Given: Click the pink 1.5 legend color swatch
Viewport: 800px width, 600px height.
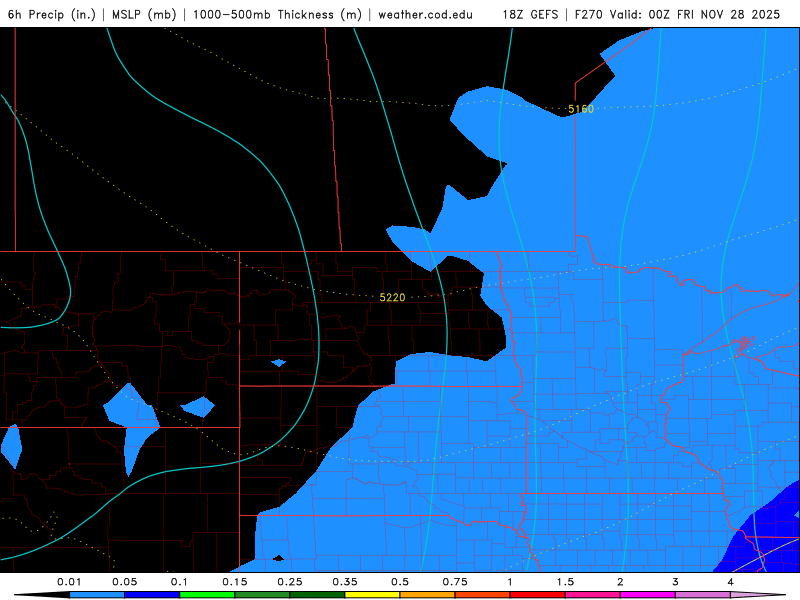Looking at the screenshot, I should coord(593,595).
